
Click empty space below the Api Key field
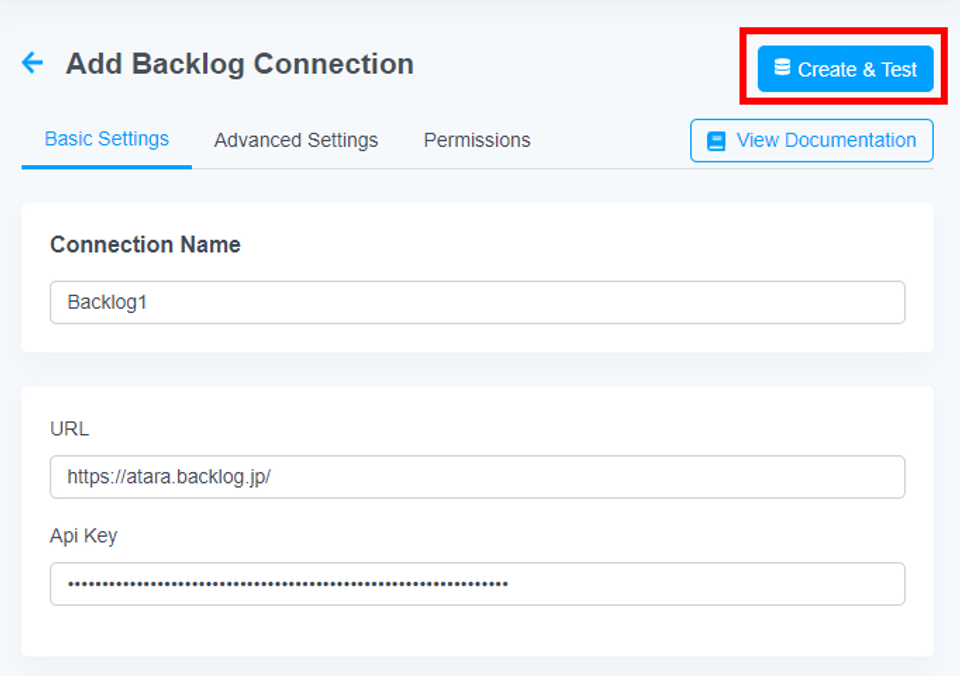477,631
